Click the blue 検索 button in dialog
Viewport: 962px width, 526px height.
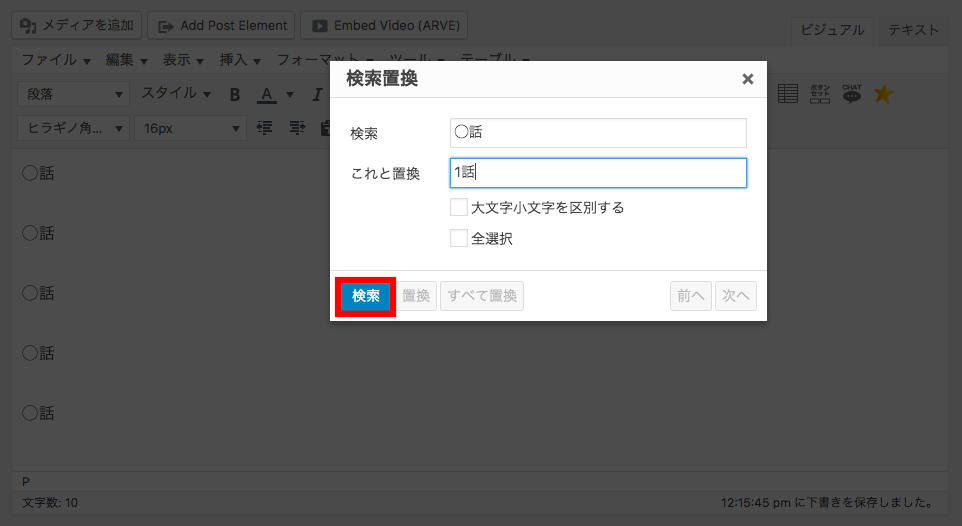coord(365,296)
